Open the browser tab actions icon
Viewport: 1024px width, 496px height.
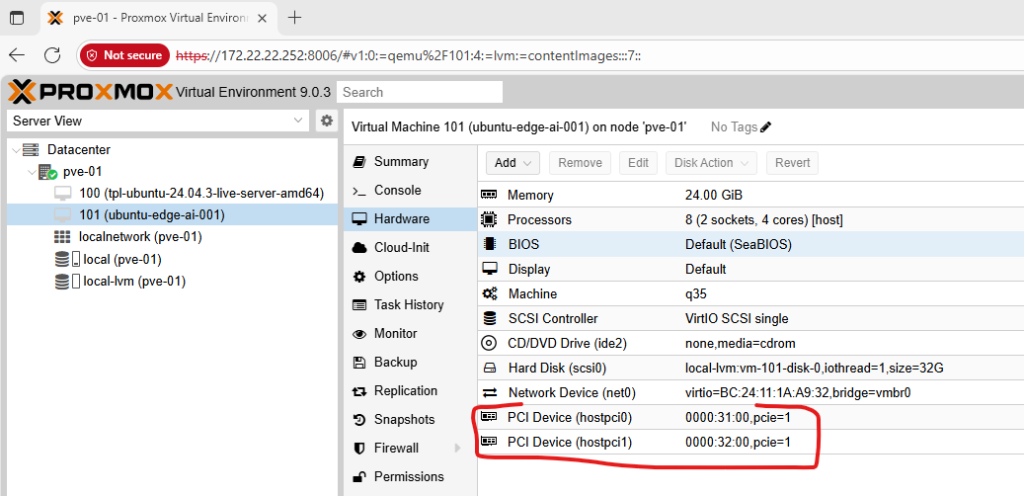pyautogui.click(x=17, y=18)
